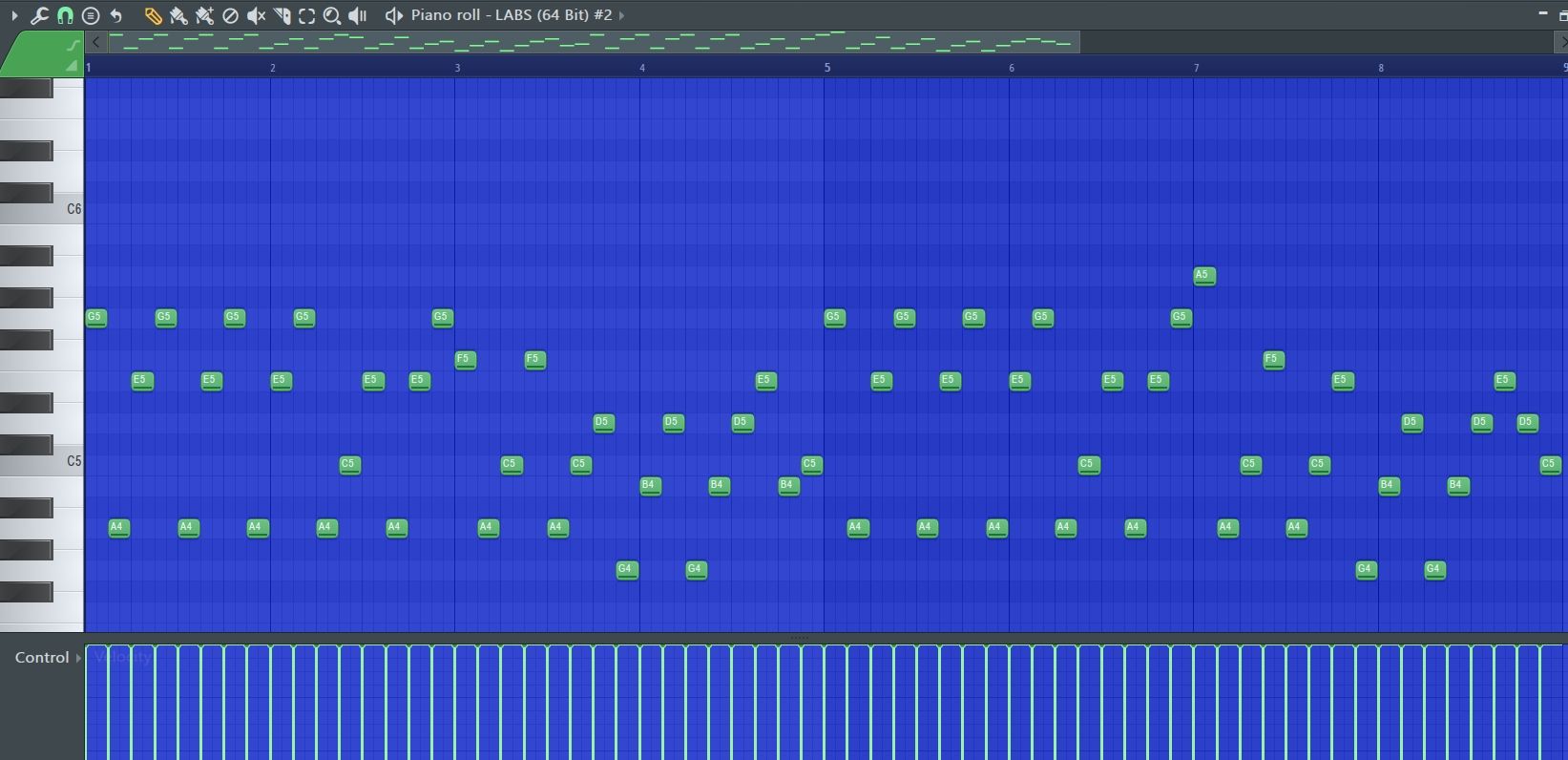Toggle the portamento triangle icon
This screenshot has width=1568, height=760.
73,65
